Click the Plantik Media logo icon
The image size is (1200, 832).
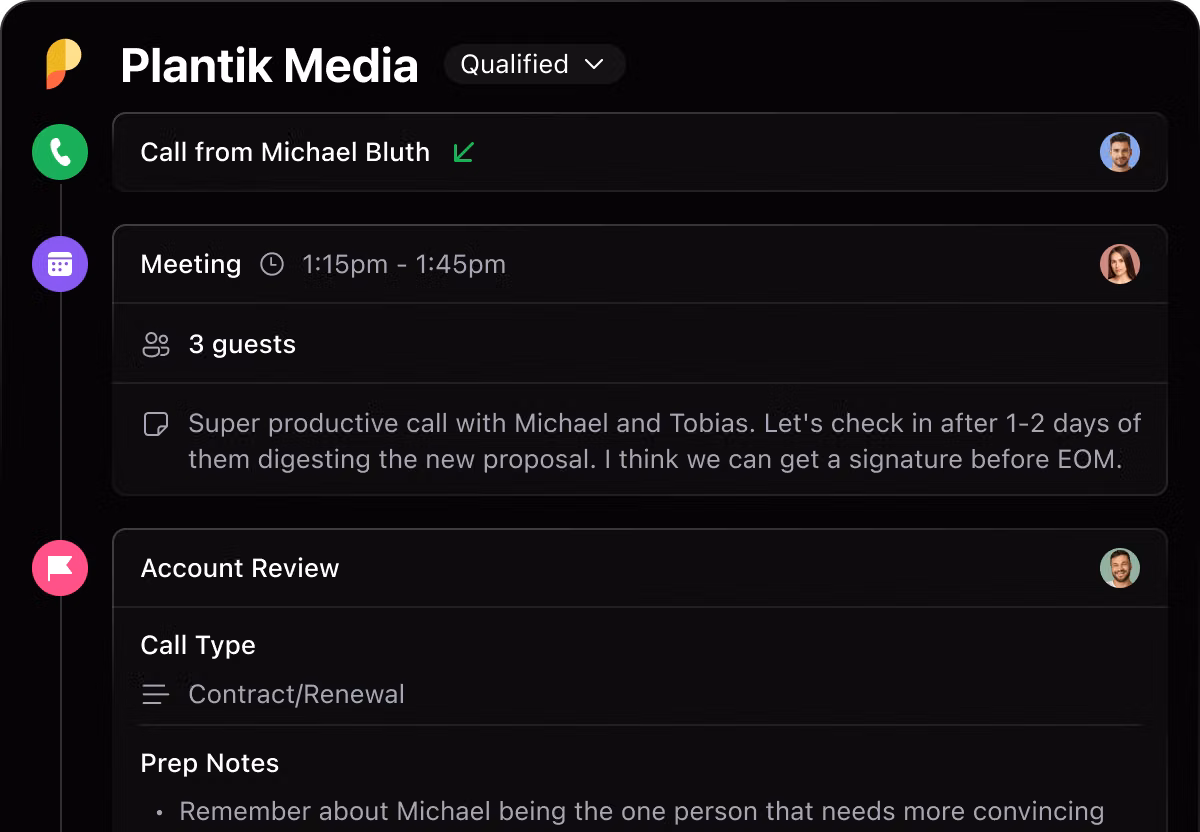[63, 64]
